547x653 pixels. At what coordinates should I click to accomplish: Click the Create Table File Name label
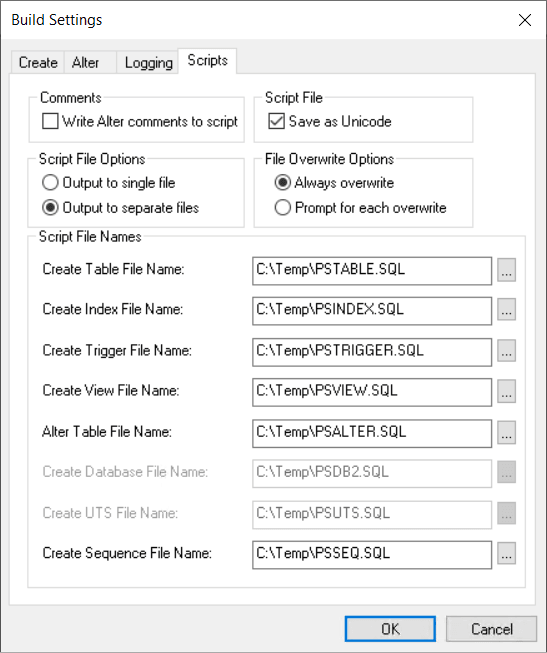click(113, 269)
